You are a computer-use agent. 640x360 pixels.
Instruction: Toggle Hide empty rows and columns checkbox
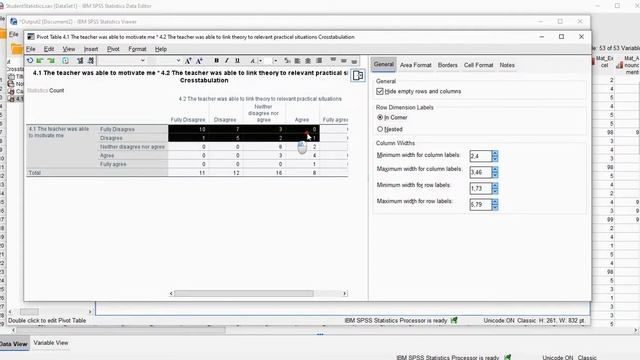click(380, 91)
